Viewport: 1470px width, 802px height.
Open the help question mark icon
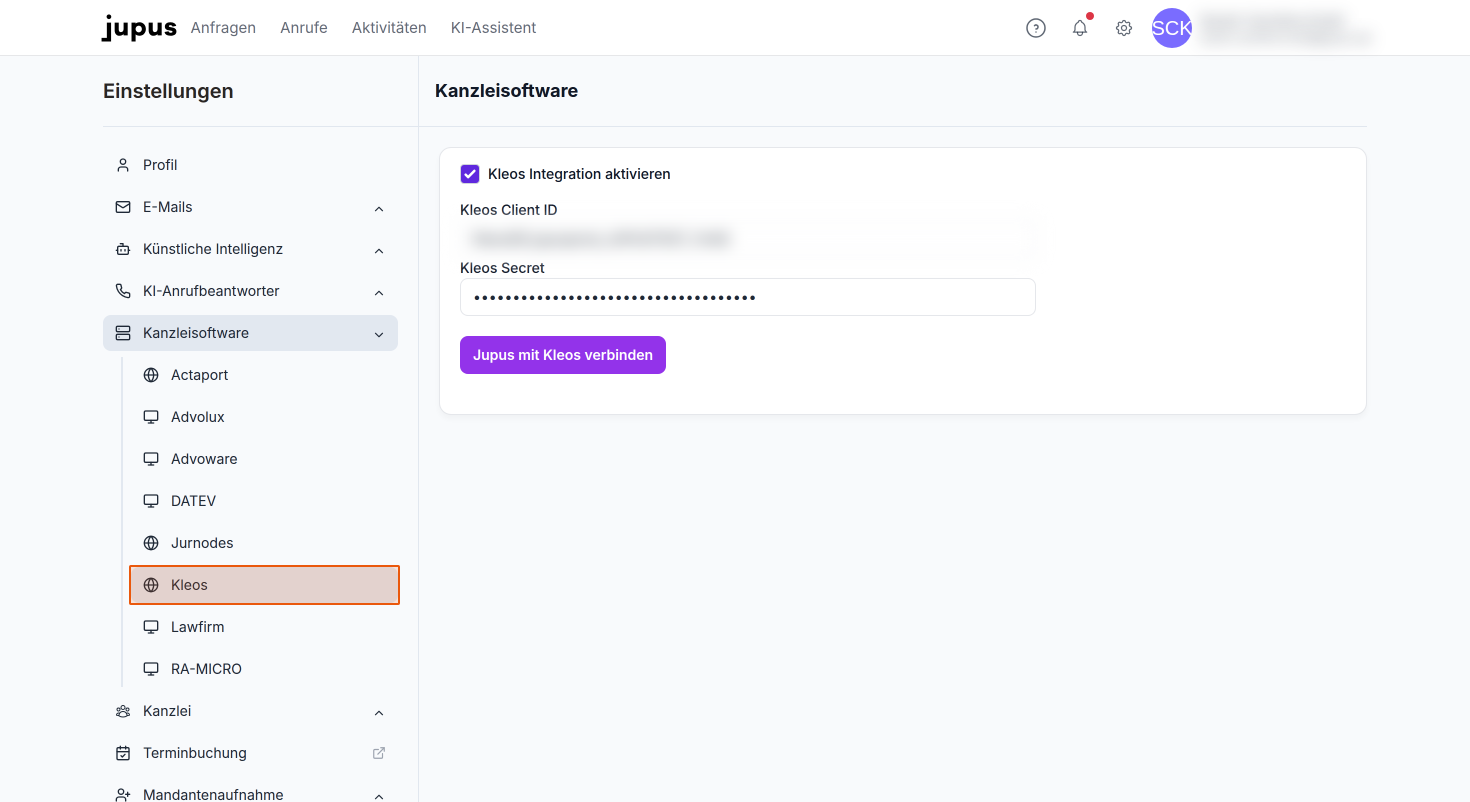click(1036, 28)
